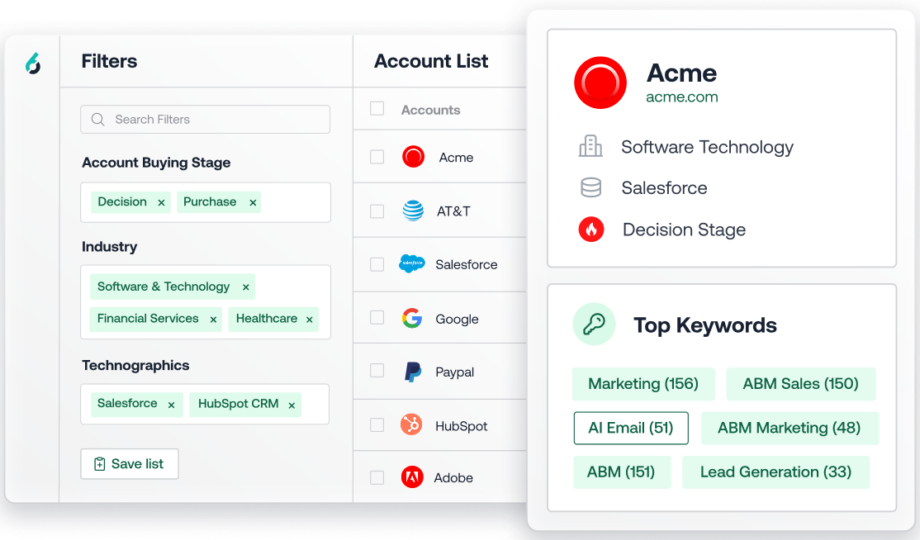Click the Acme red logo in account list

click(x=413, y=157)
